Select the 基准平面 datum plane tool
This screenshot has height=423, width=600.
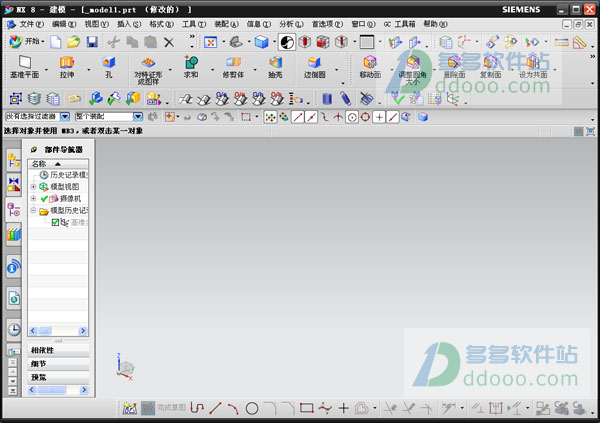tap(24, 66)
